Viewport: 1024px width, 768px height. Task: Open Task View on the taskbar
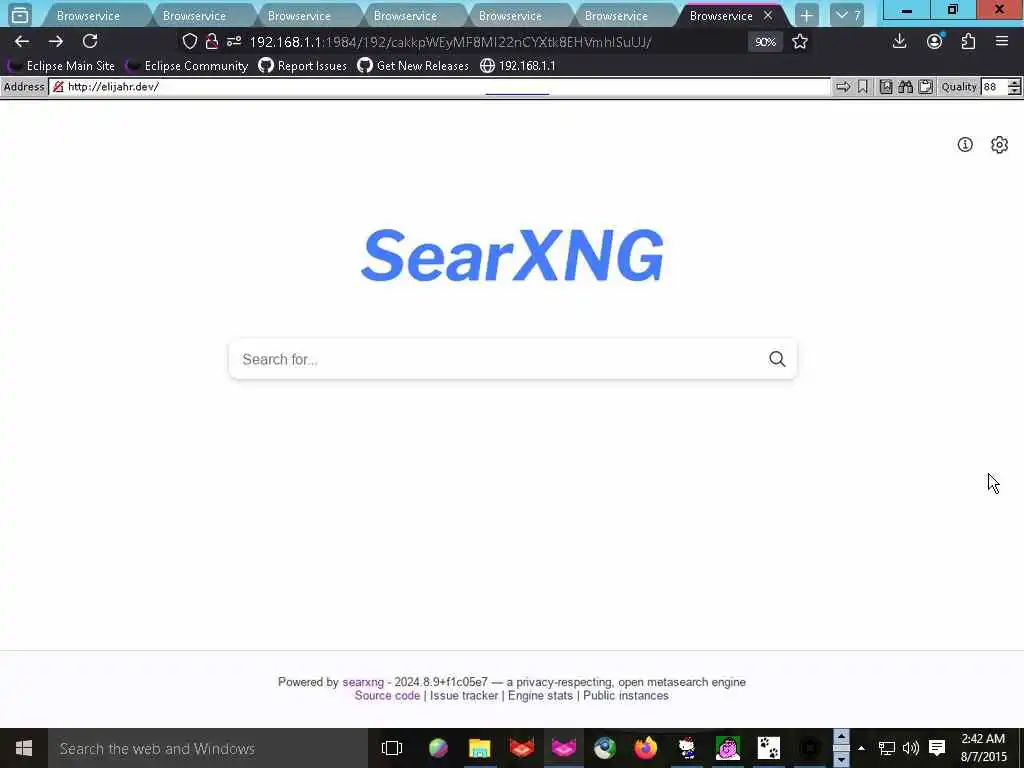point(392,748)
